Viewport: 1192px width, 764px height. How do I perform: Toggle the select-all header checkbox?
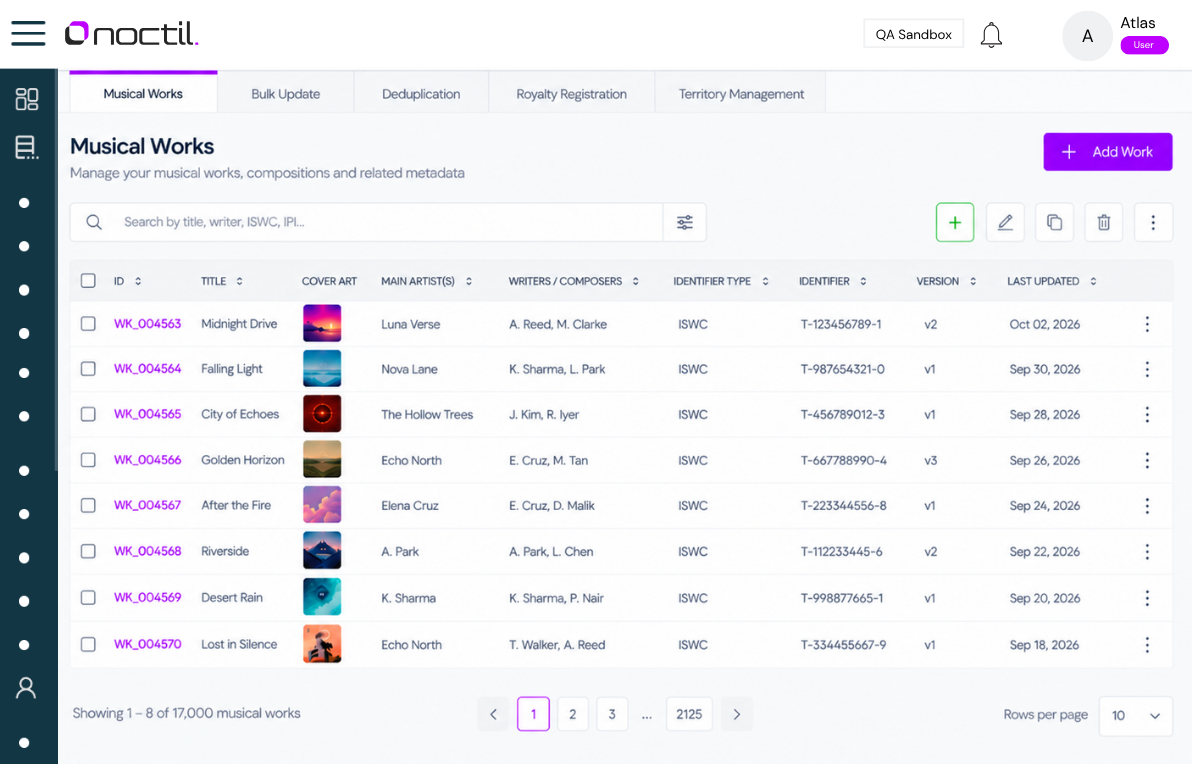88,281
